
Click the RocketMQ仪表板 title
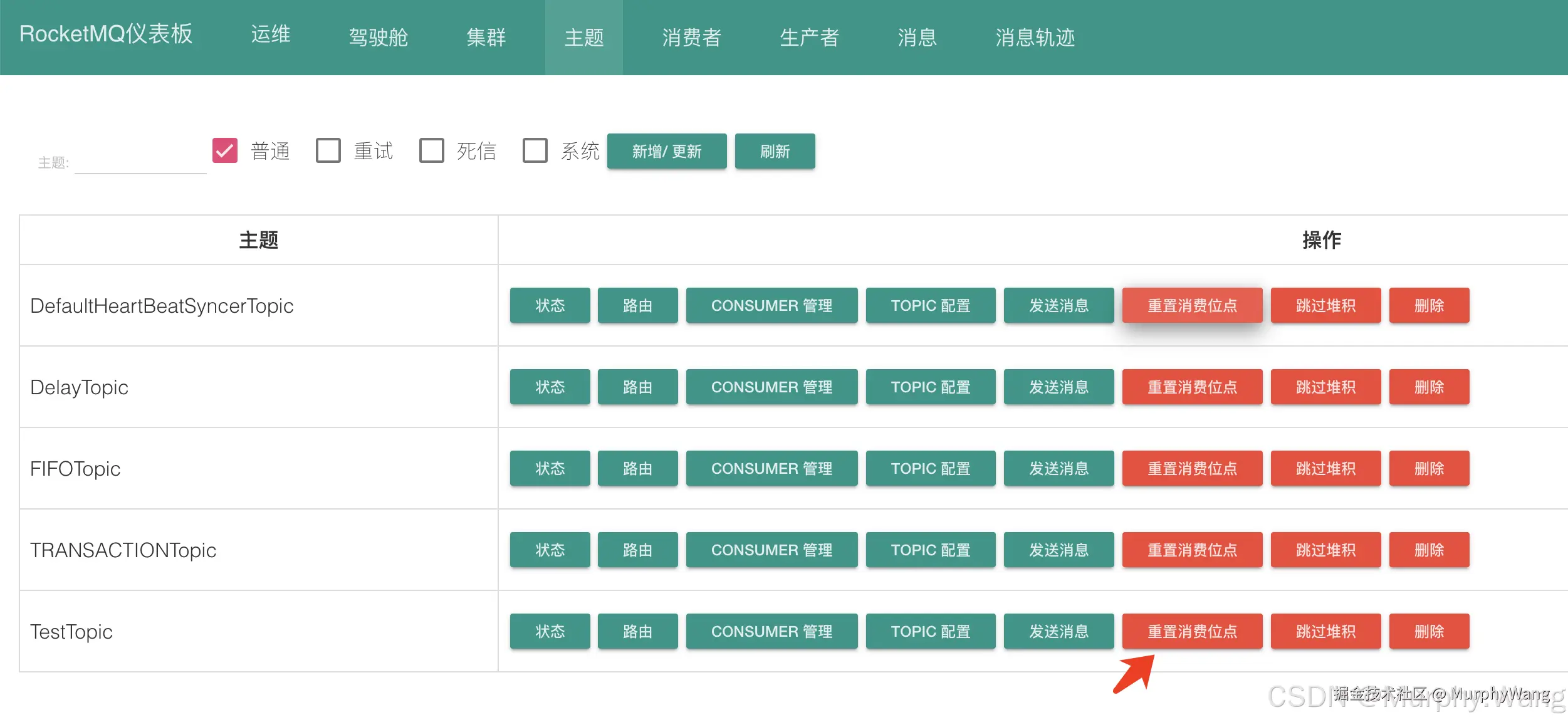tap(106, 34)
